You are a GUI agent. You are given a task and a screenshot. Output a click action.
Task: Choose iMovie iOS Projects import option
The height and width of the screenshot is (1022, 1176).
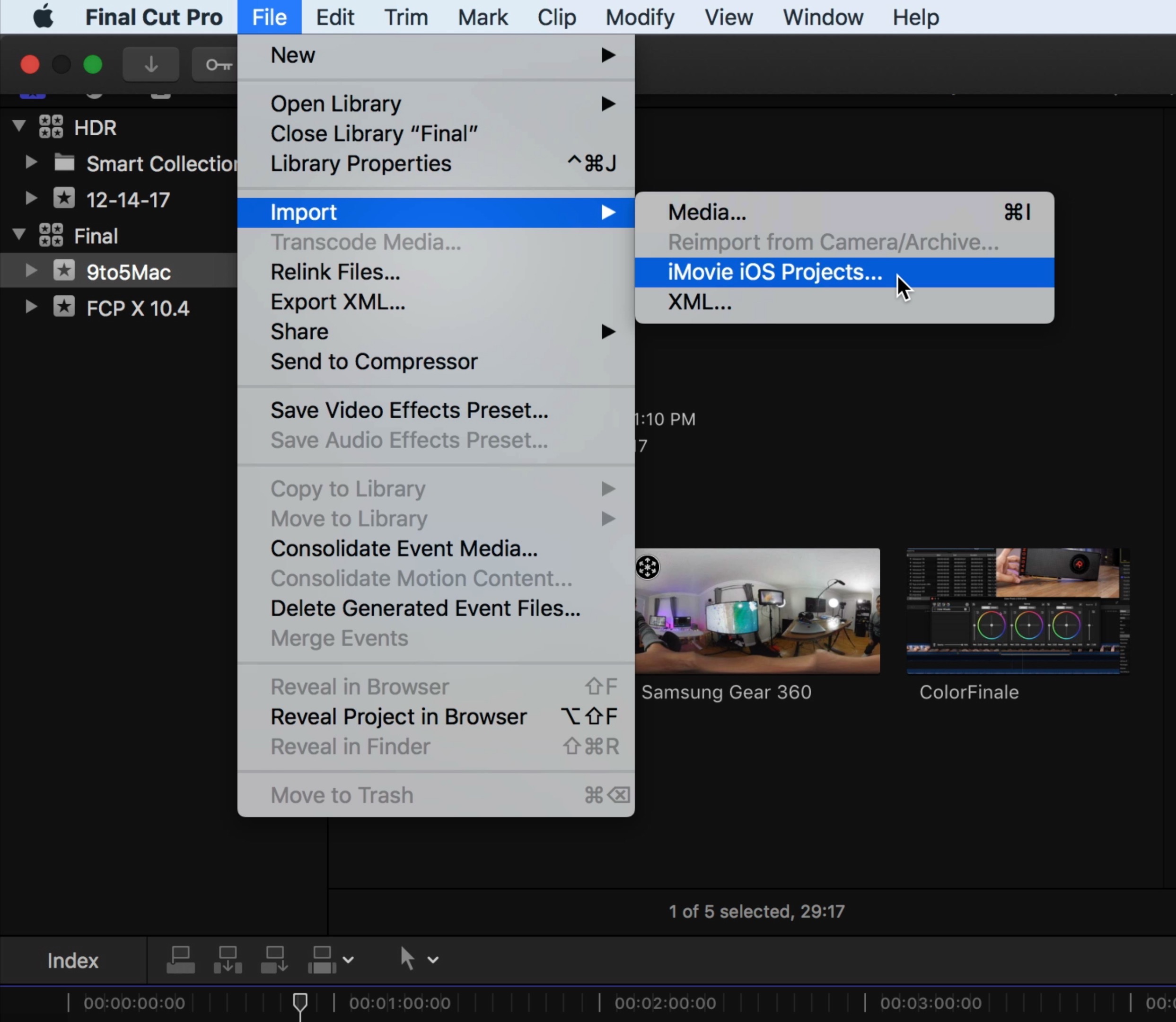point(775,272)
